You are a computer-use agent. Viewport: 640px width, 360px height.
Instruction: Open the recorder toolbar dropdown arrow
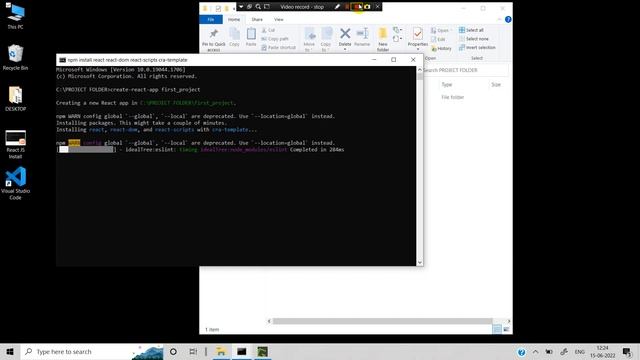point(241,7)
